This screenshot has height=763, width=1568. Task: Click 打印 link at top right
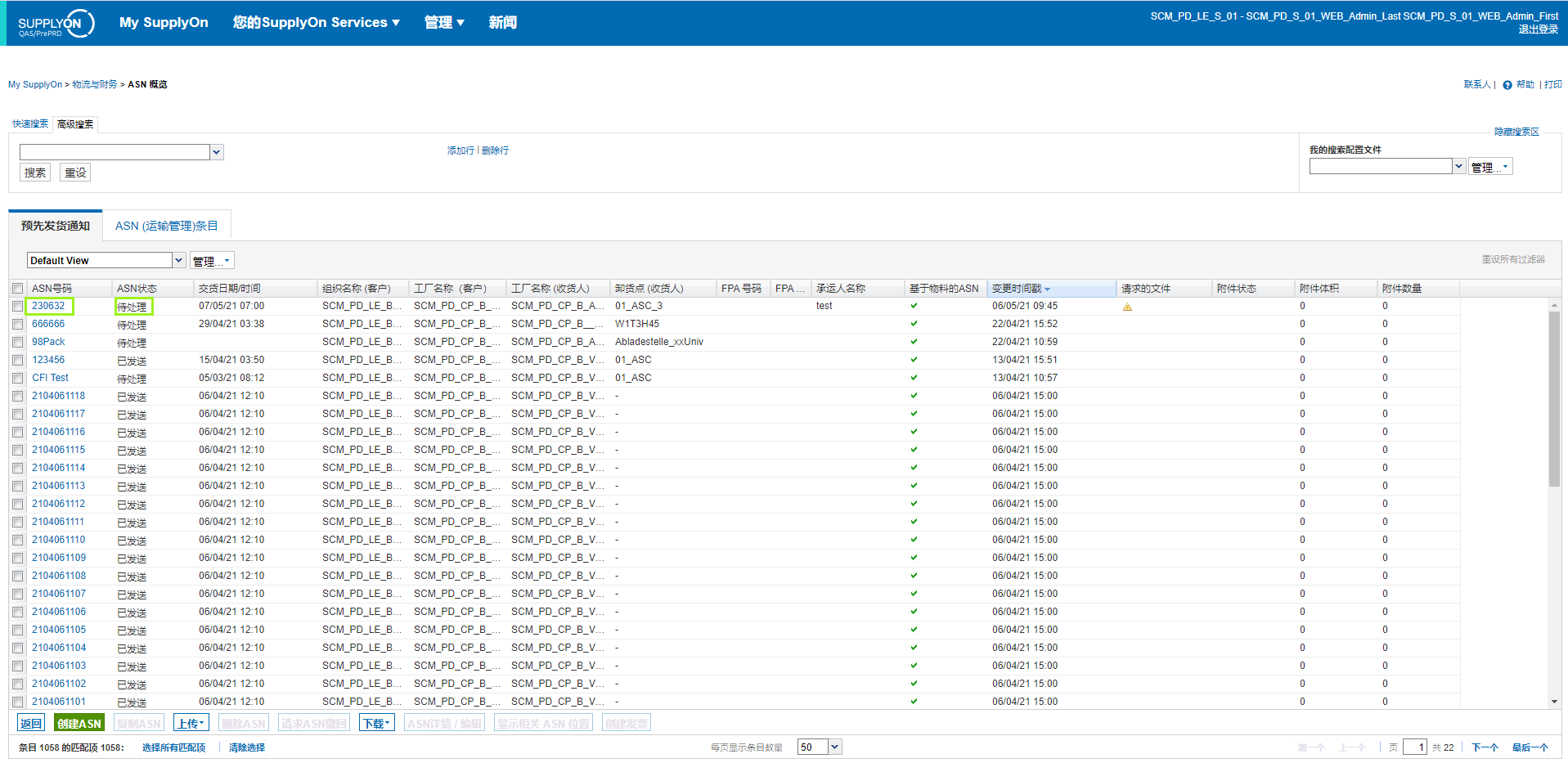tap(1553, 84)
